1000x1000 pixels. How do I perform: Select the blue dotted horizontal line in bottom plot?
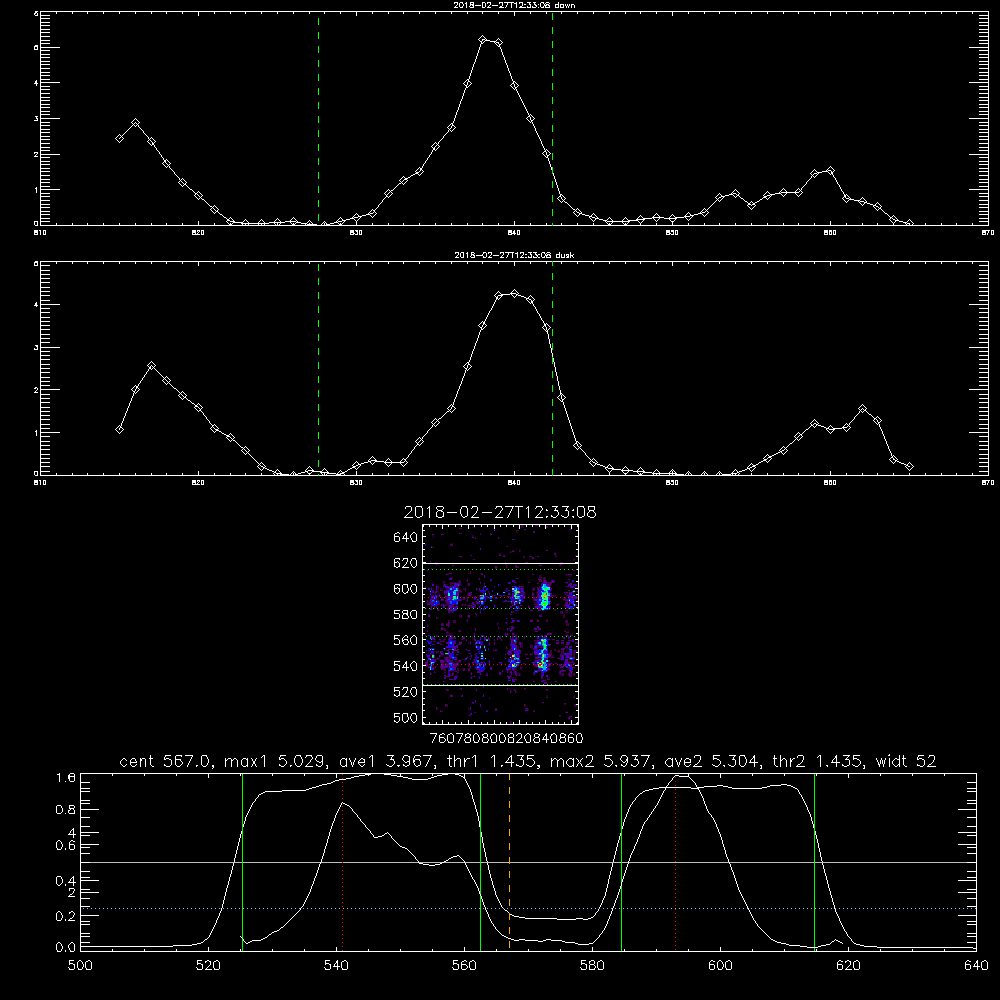[528, 908]
